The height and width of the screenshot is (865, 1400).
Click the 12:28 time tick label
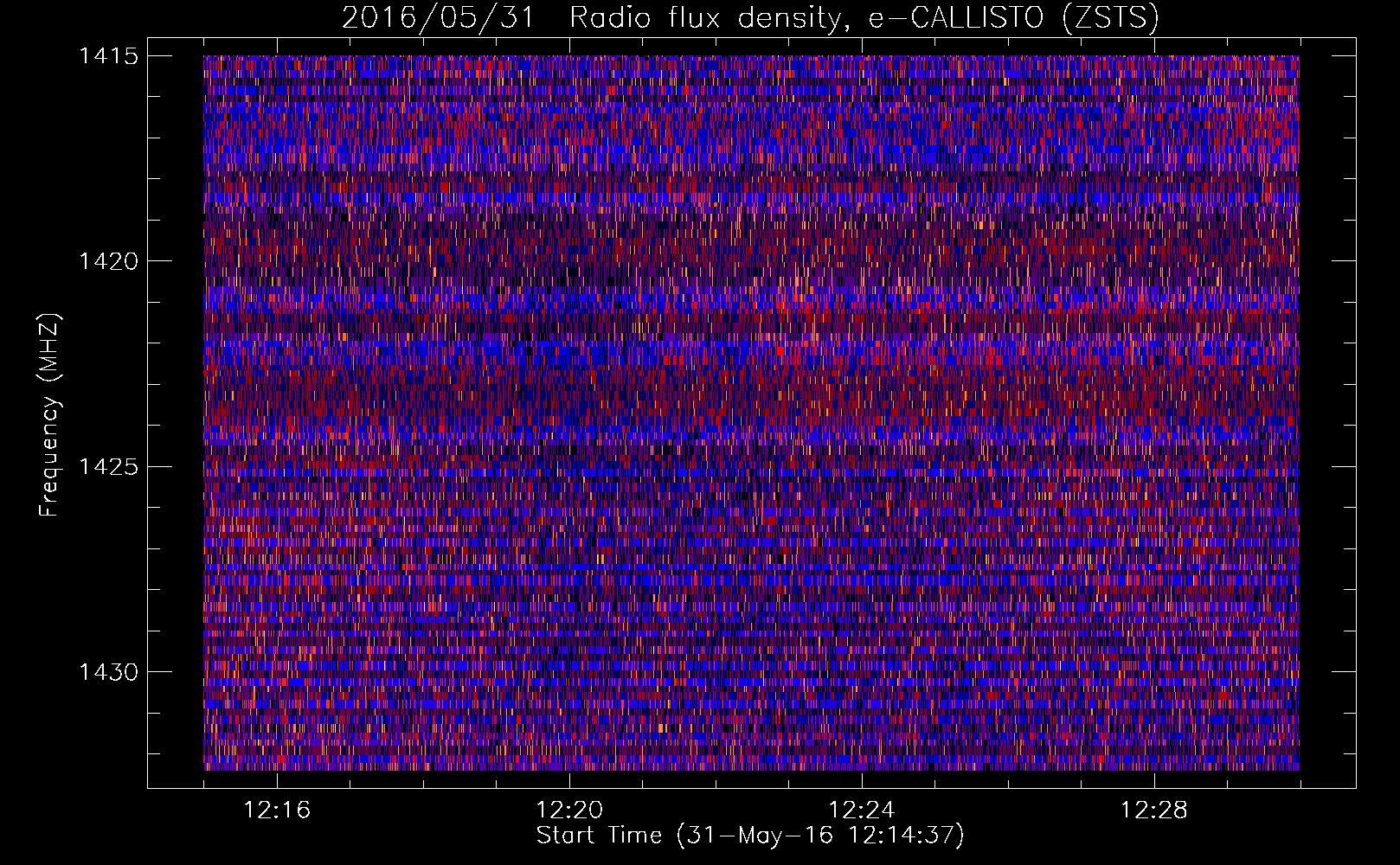click(x=1154, y=811)
